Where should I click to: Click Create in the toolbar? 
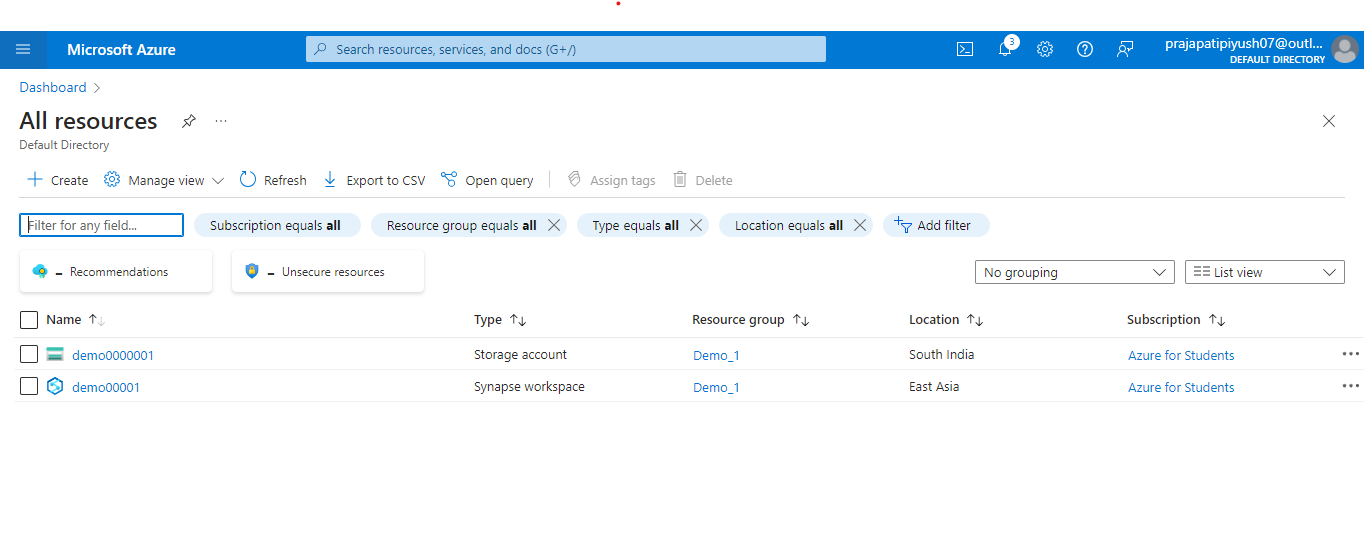58,180
